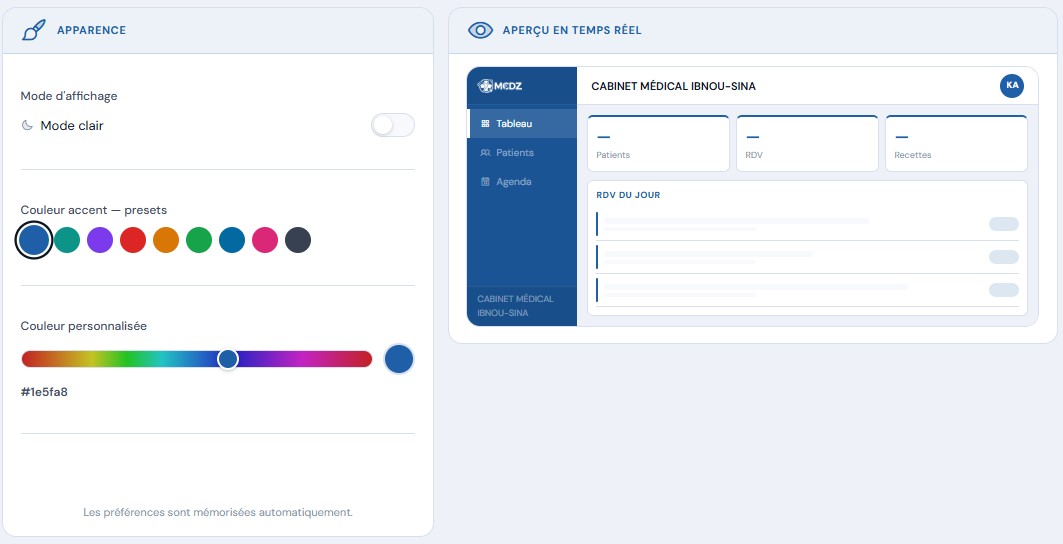Select the green accent color preset
Image resolution: width=1063 pixels, height=544 pixels.
tap(199, 240)
